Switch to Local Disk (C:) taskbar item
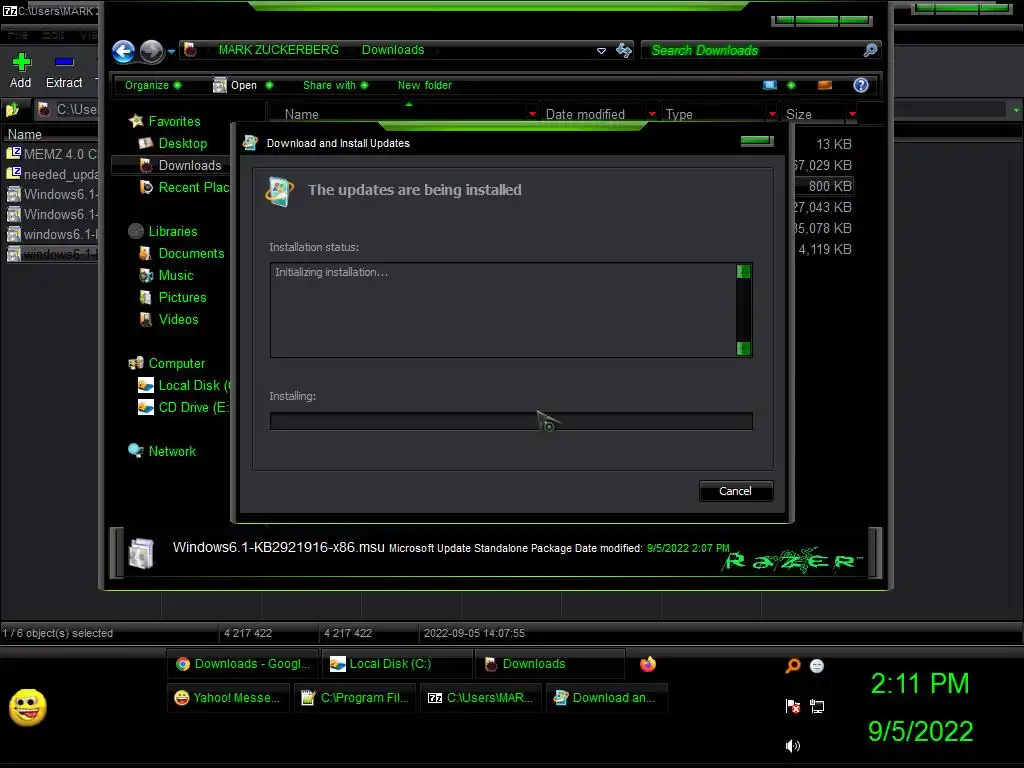 click(397, 664)
